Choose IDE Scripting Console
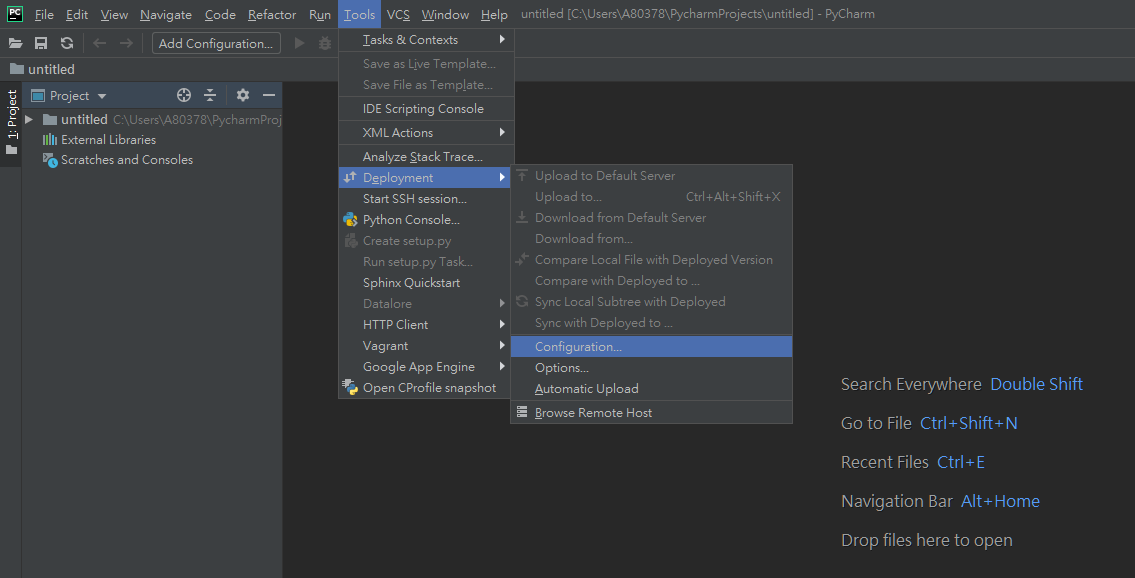The height and width of the screenshot is (578, 1135). 426,109
